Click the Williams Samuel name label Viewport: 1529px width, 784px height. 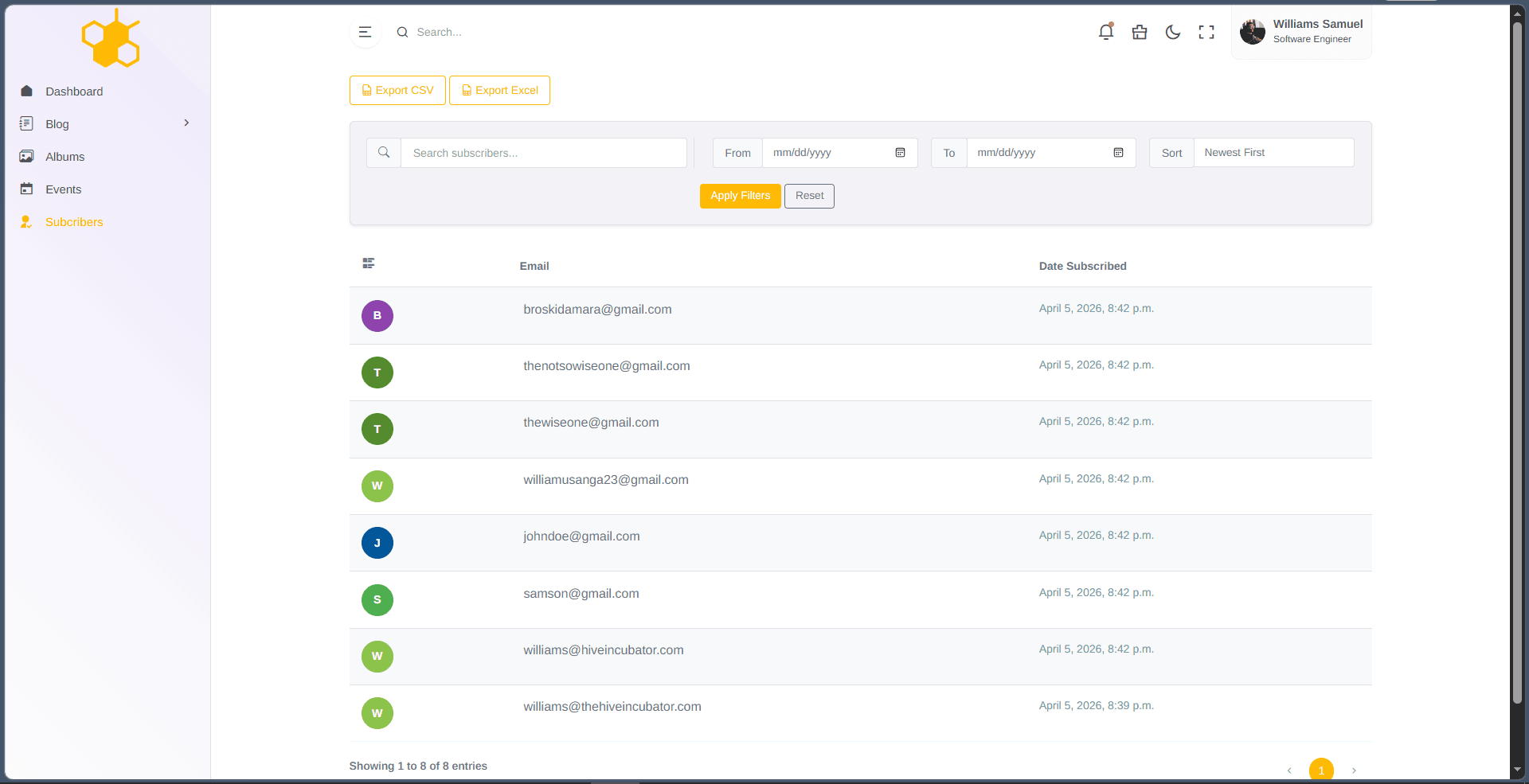coord(1318,24)
